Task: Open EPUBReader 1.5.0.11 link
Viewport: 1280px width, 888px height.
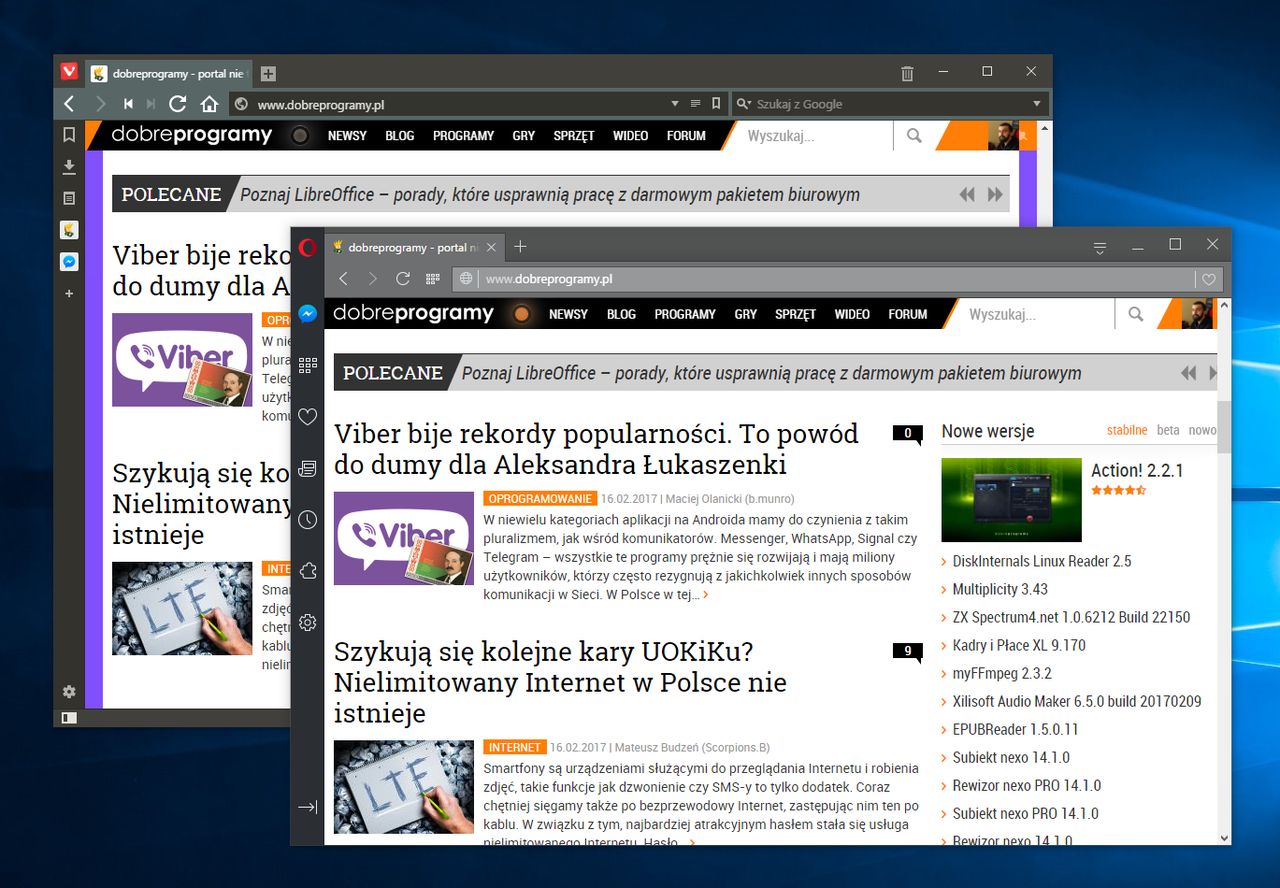Action: tap(1015, 729)
